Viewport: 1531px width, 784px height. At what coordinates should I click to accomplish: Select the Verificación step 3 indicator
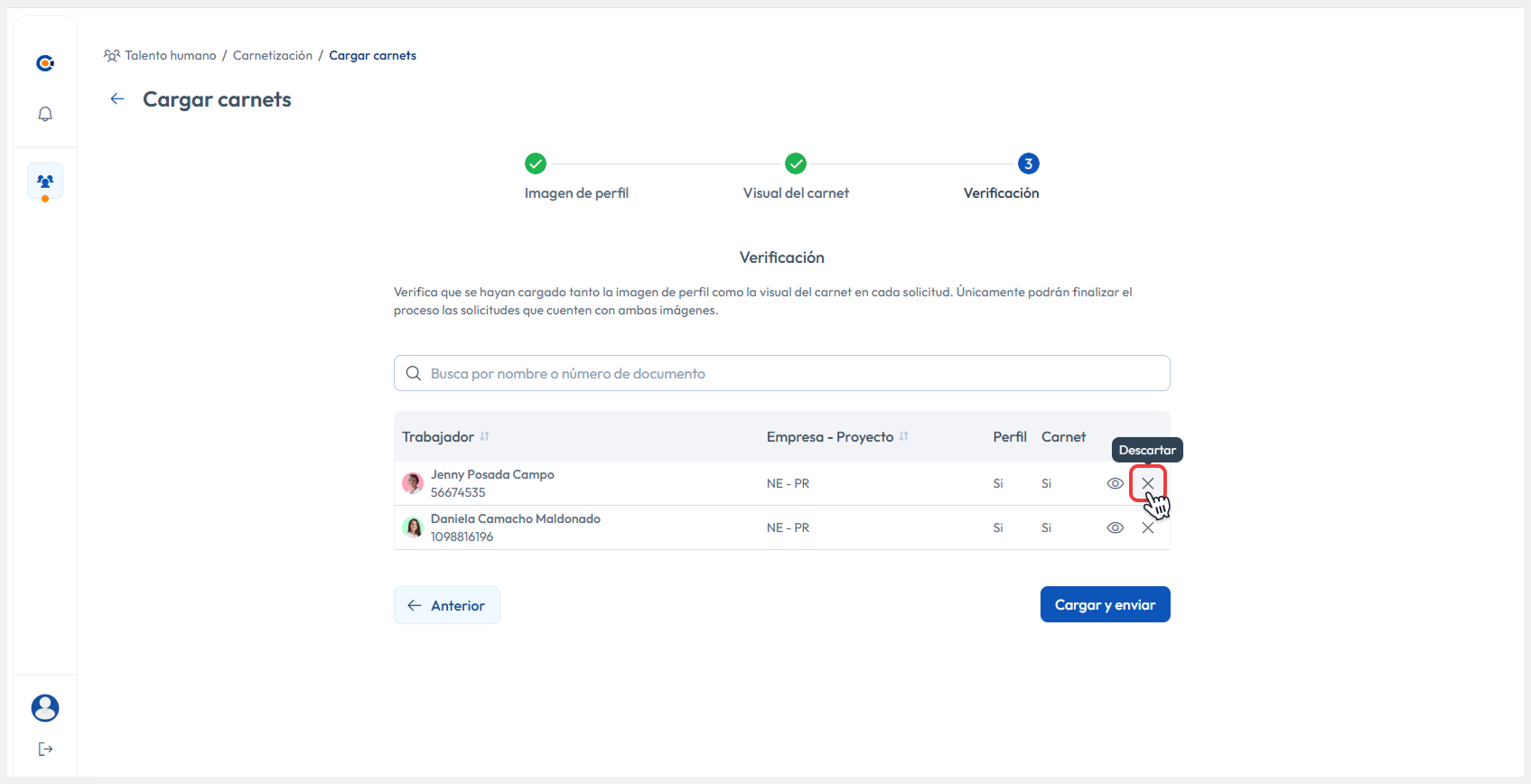(1029, 163)
